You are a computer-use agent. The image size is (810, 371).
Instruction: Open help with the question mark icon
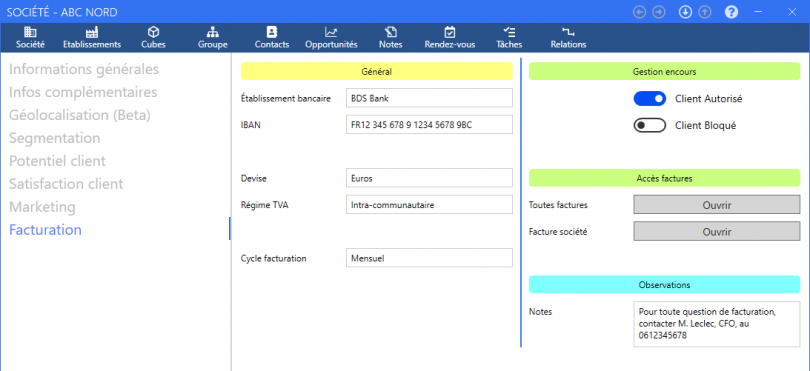731,12
